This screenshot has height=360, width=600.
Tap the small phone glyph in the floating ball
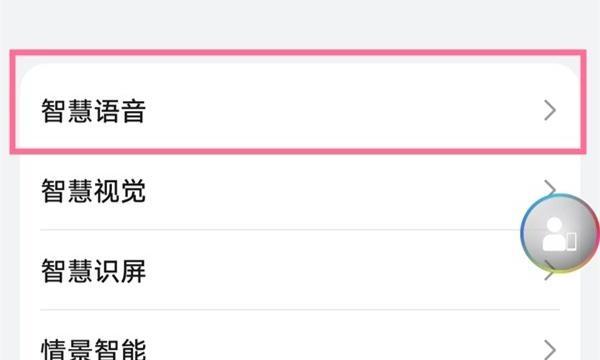571,241
